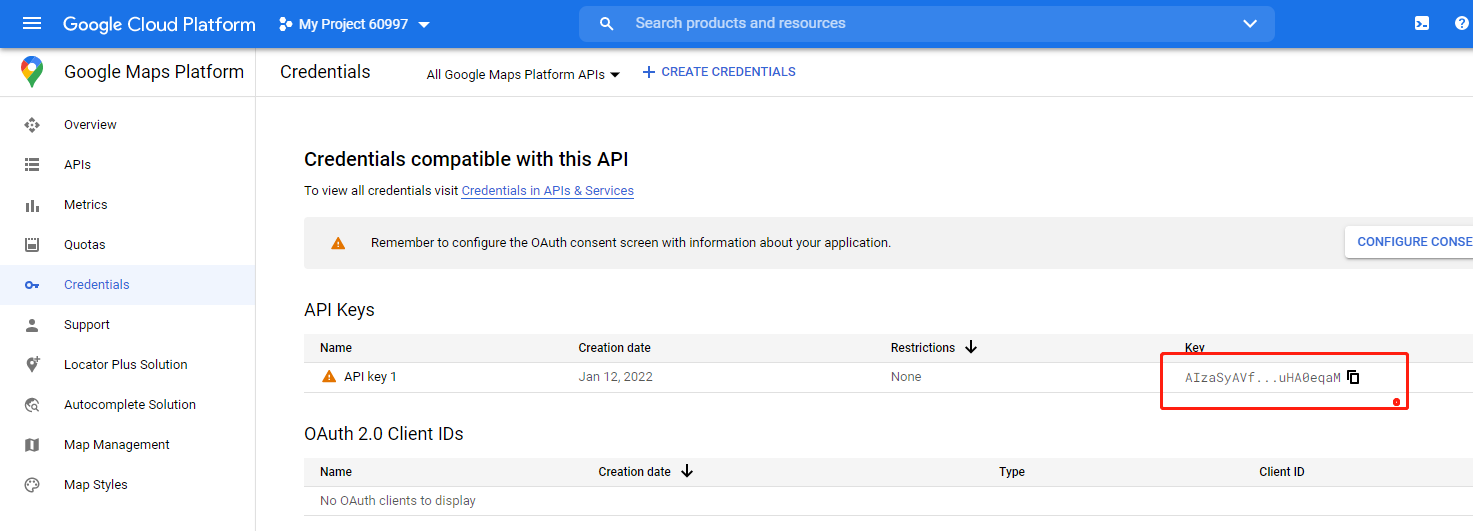Open the hamburger navigation menu
The width and height of the screenshot is (1473, 531).
click(x=32, y=24)
